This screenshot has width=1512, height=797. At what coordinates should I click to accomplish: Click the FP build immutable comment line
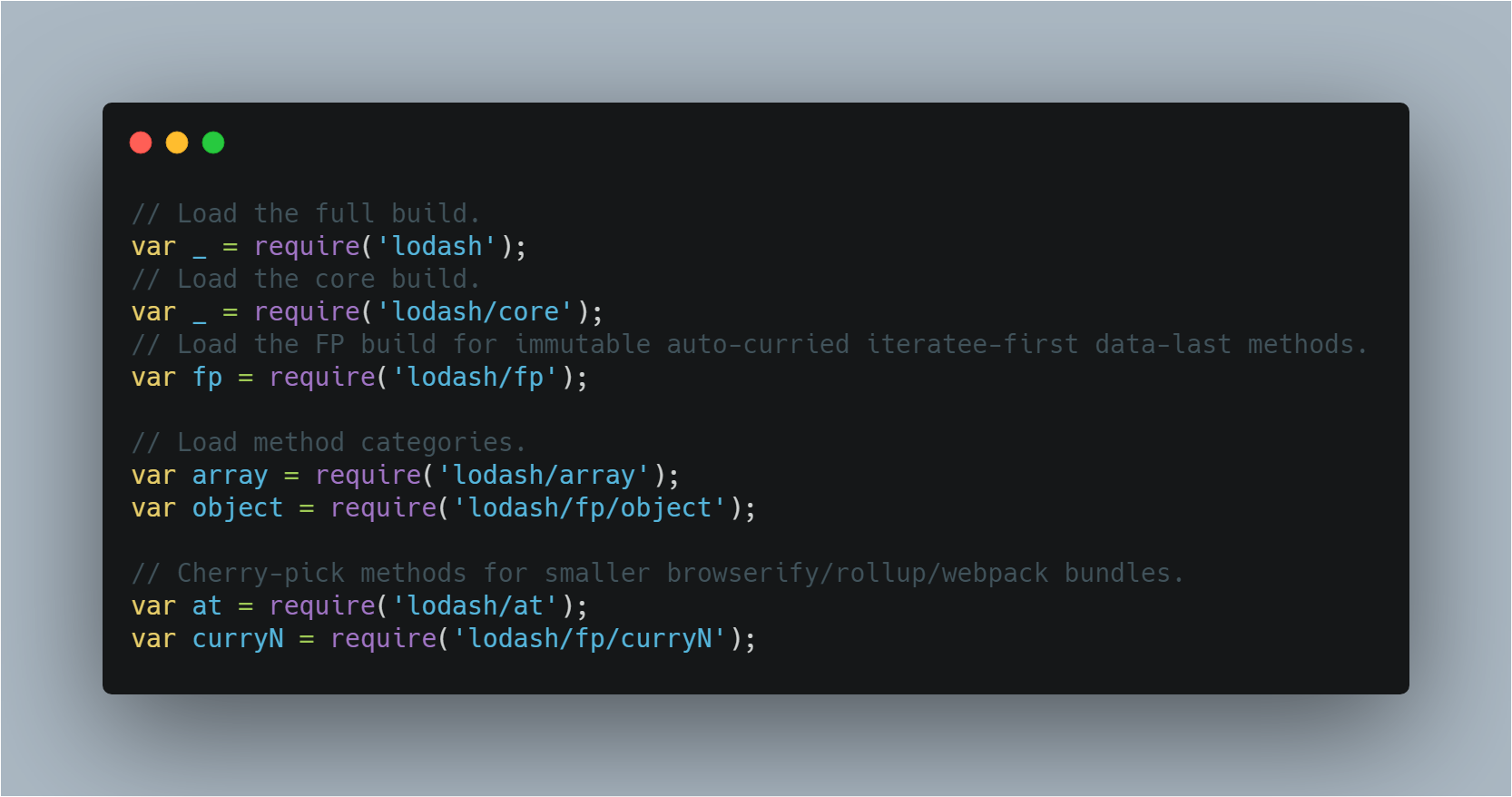click(x=749, y=344)
